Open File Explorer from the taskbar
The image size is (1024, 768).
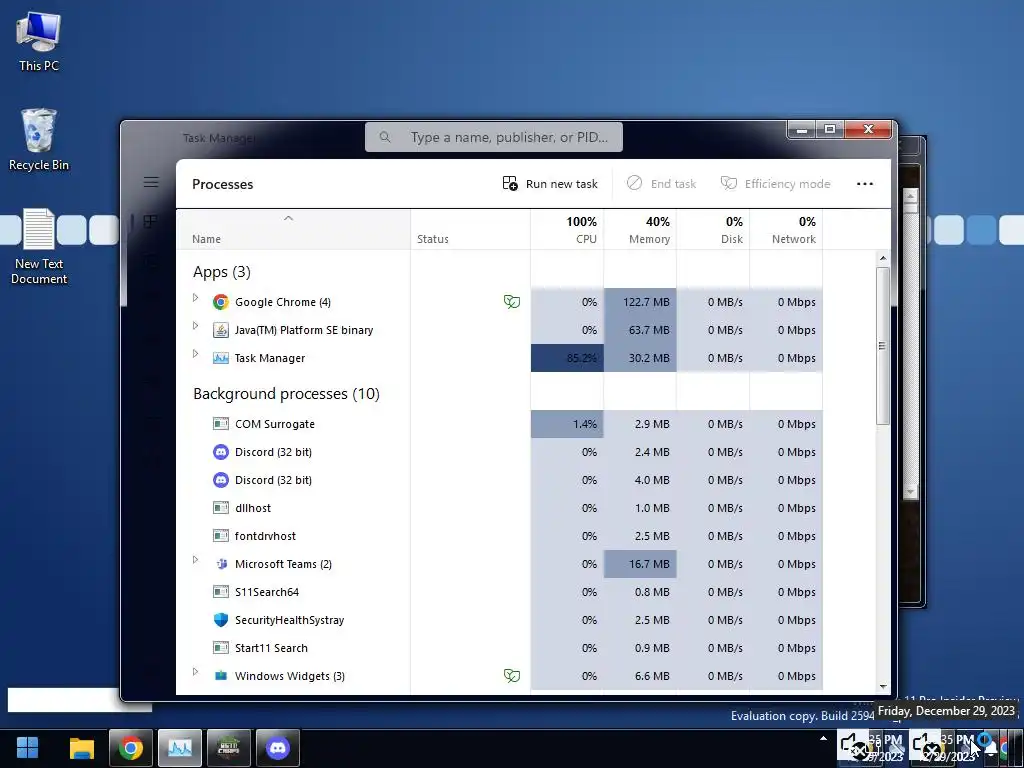point(82,748)
